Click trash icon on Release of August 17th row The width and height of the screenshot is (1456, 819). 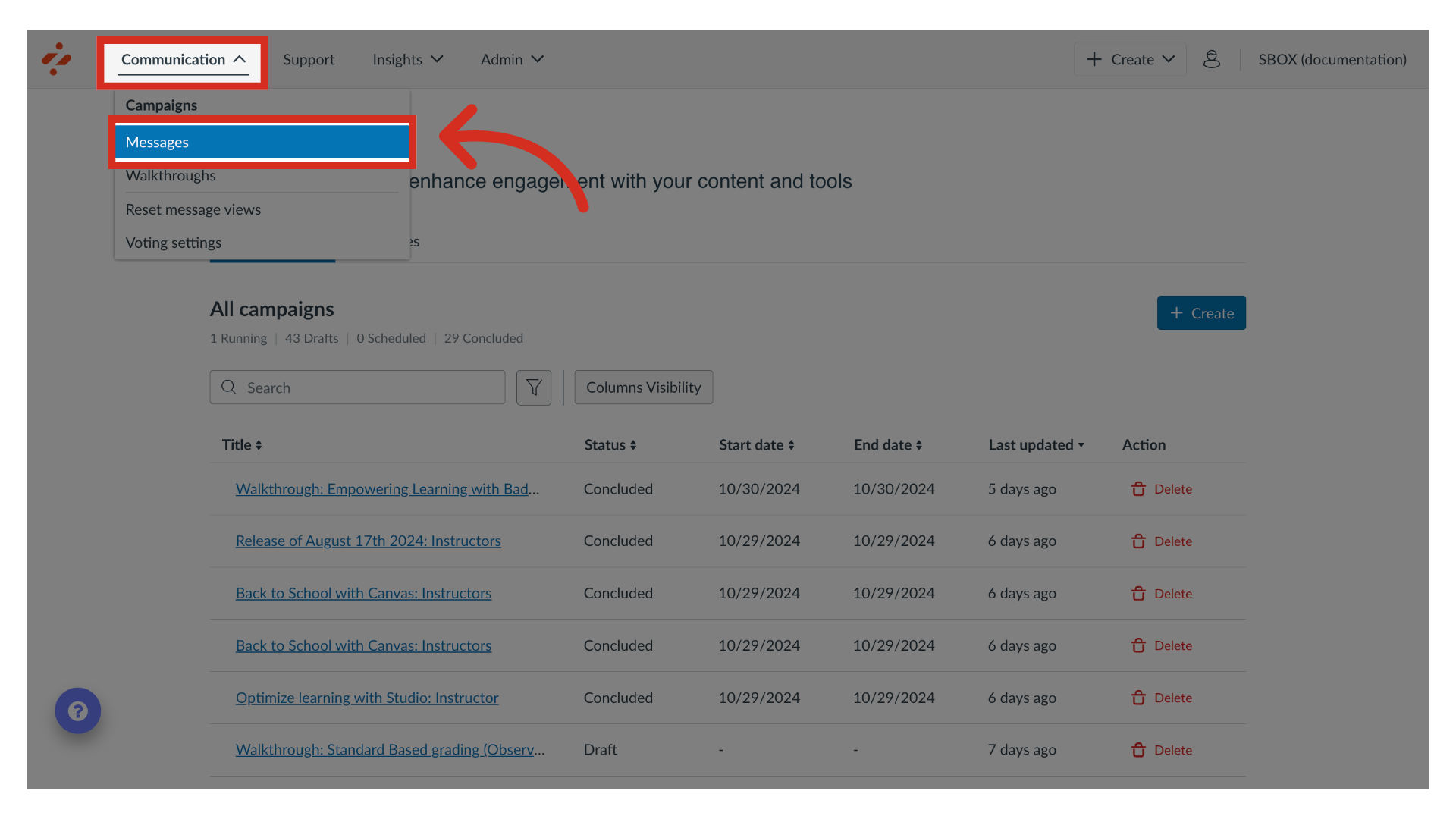pyautogui.click(x=1138, y=541)
